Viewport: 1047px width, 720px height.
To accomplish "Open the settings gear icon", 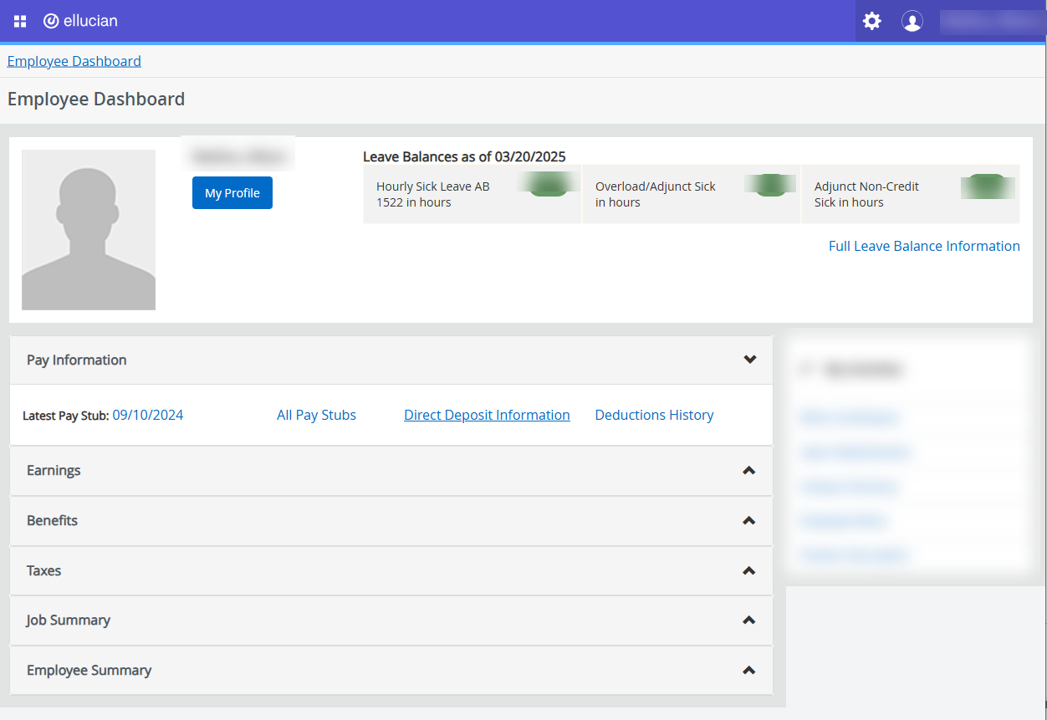I will (x=872, y=21).
